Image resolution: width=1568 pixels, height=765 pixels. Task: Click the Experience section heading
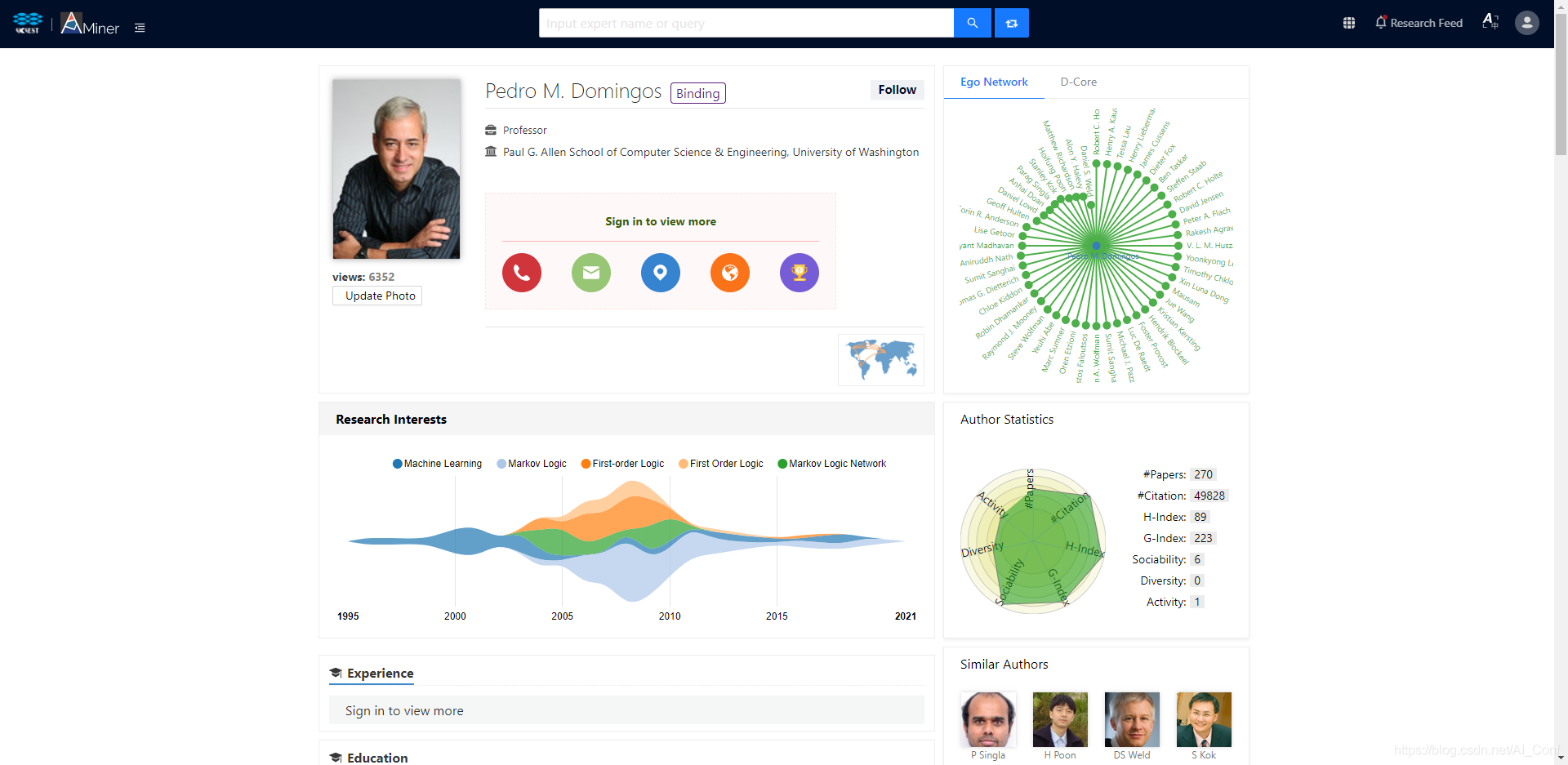click(380, 673)
